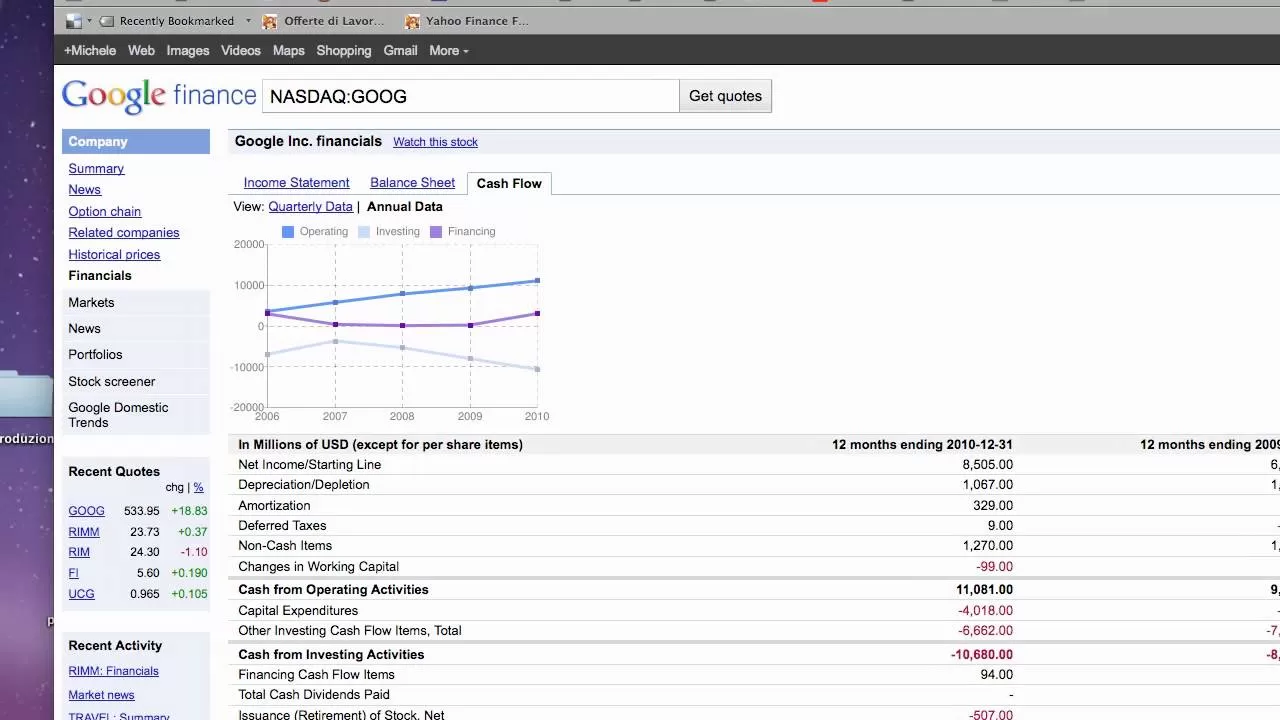
Task: Open Gmail from top bar
Action: click(400, 50)
